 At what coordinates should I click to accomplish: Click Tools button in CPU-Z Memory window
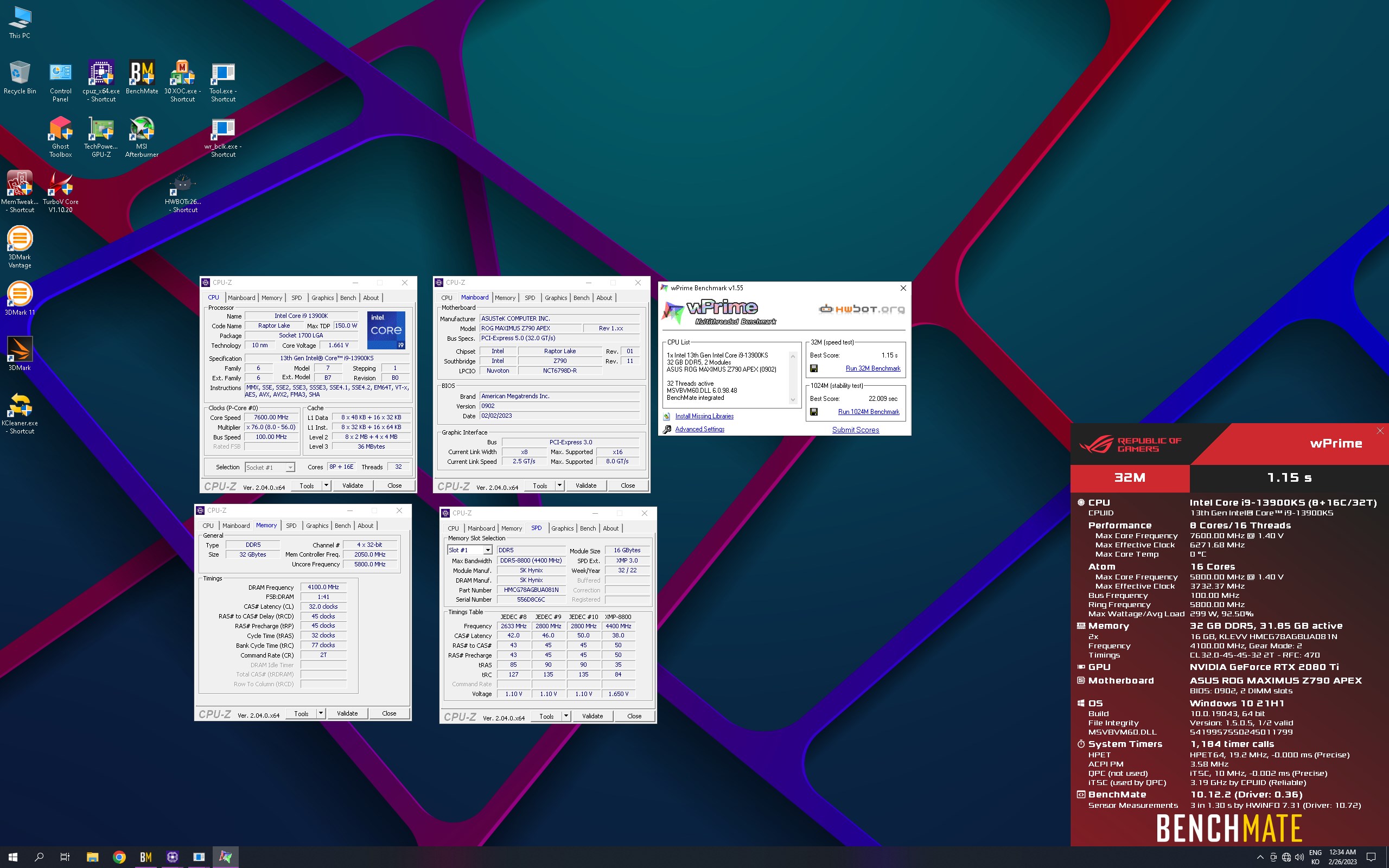(x=301, y=713)
